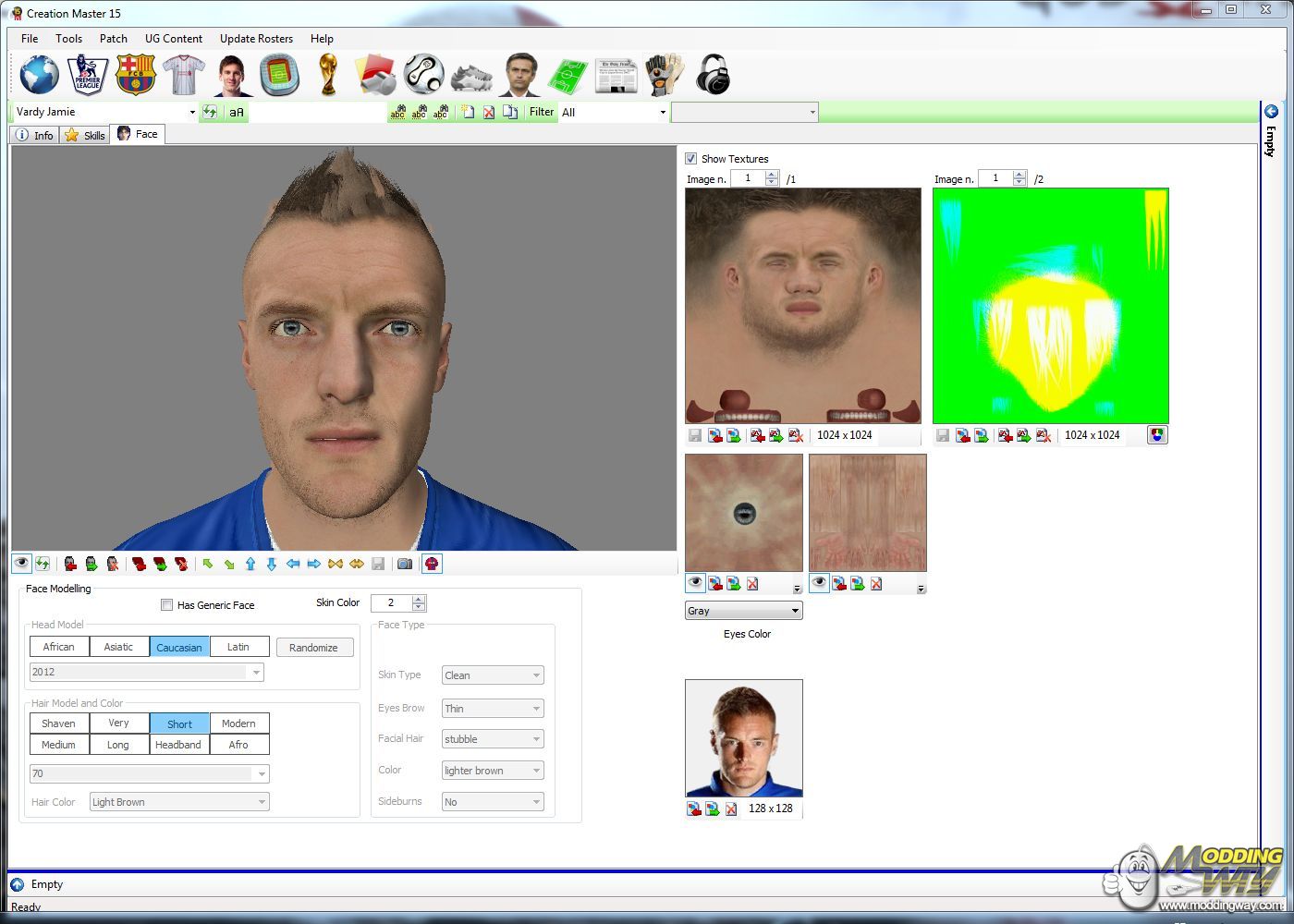Open the football boots icon
1294x924 pixels.
[x=471, y=76]
